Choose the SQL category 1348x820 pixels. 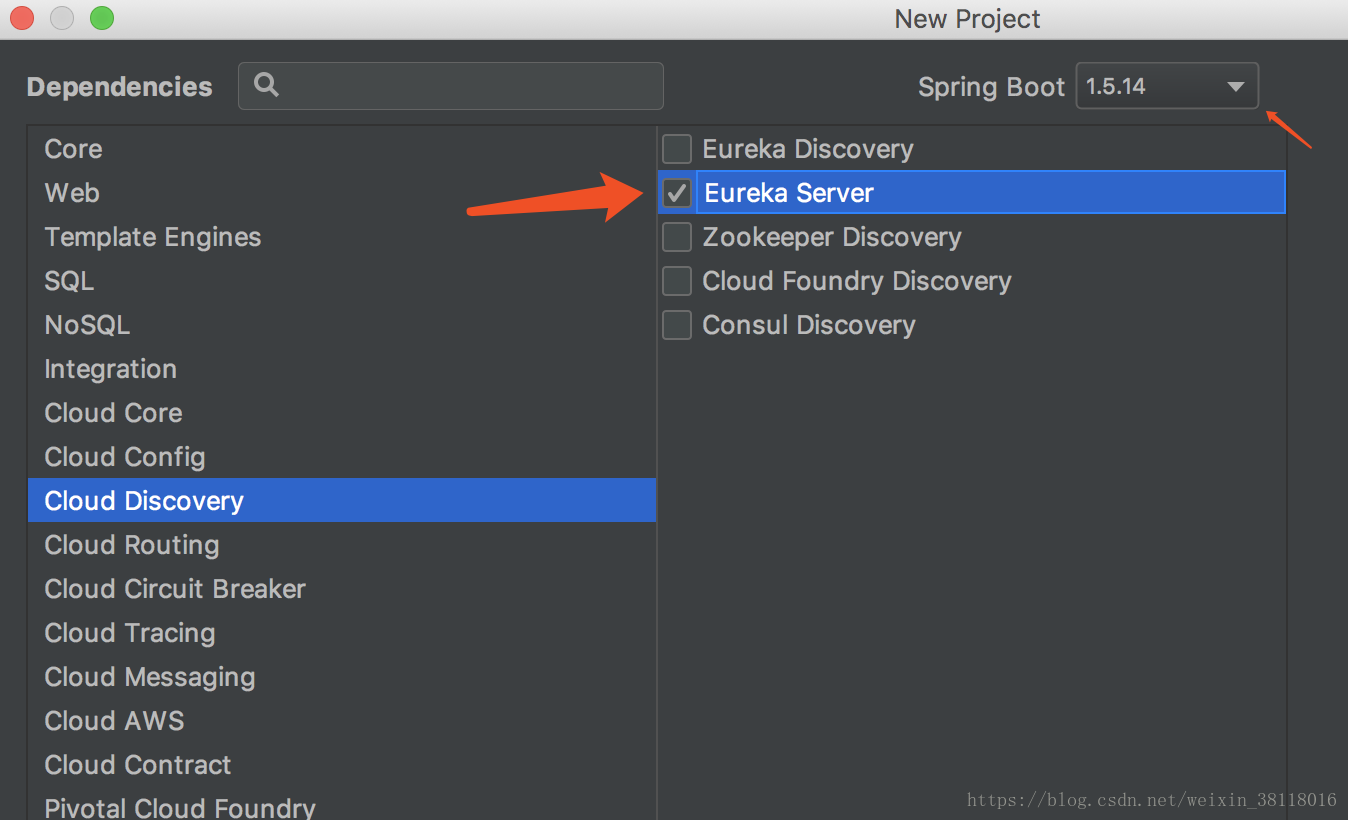[x=342, y=281]
